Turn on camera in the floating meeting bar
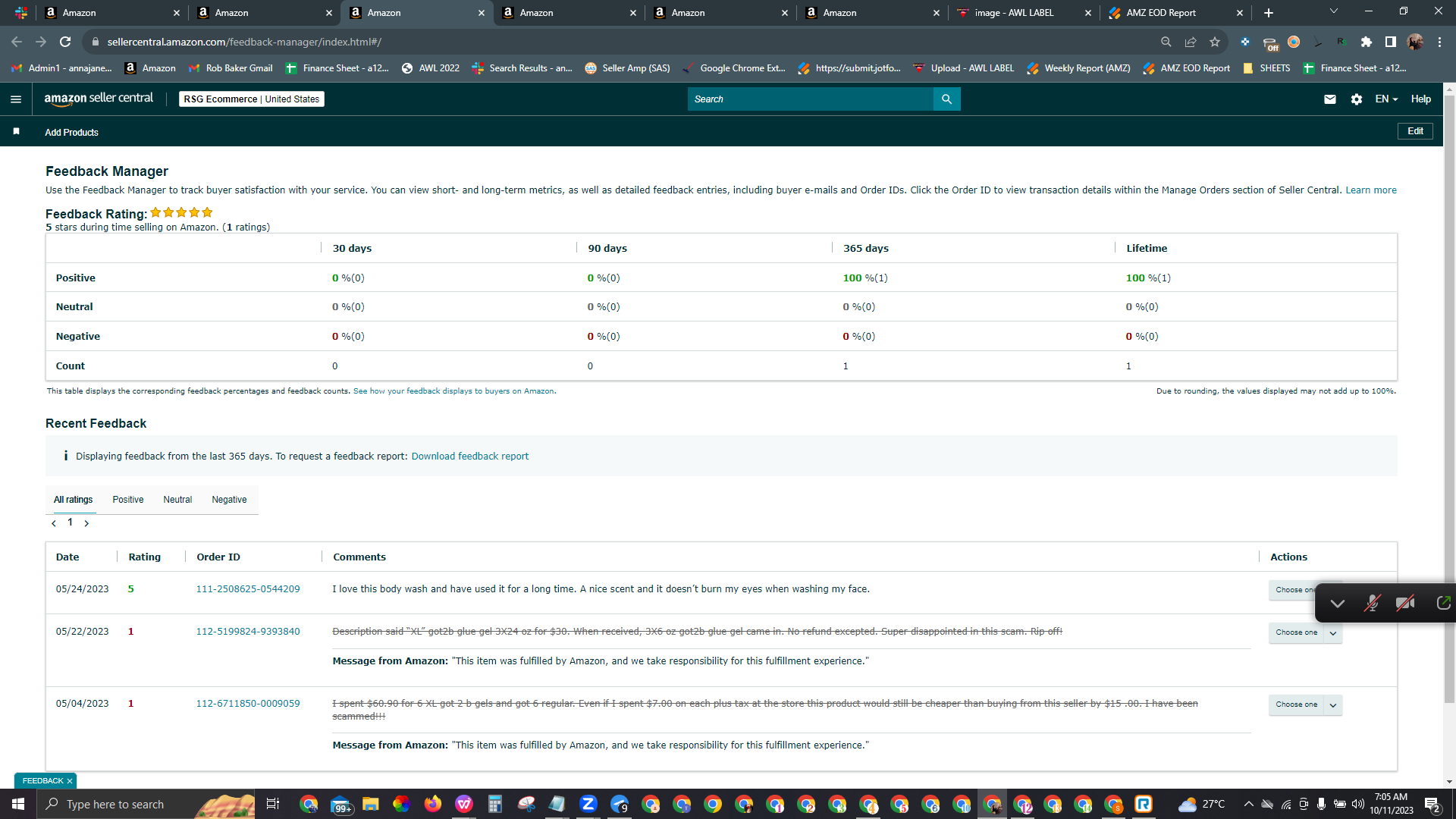Image resolution: width=1456 pixels, height=819 pixels. 1405,603
